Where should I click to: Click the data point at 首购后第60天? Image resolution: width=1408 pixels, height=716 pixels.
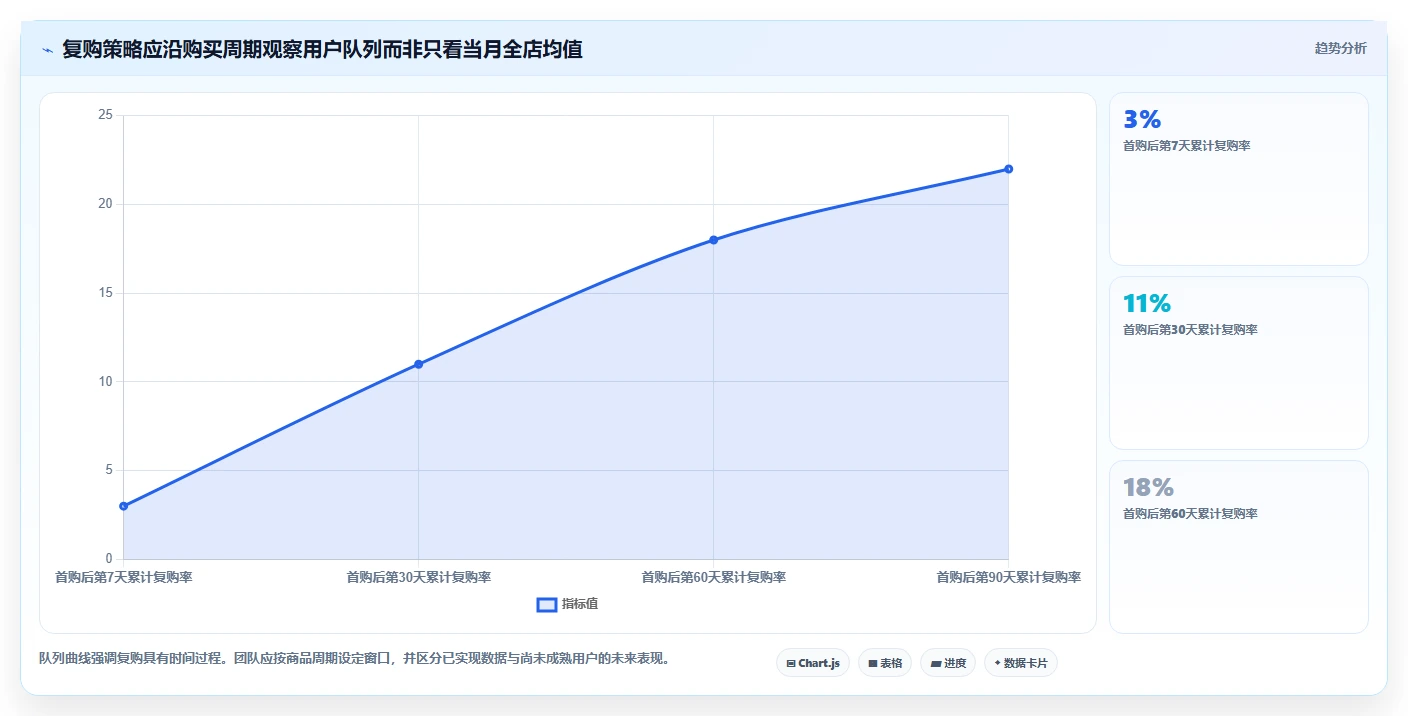pyautogui.click(x=713, y=240)
